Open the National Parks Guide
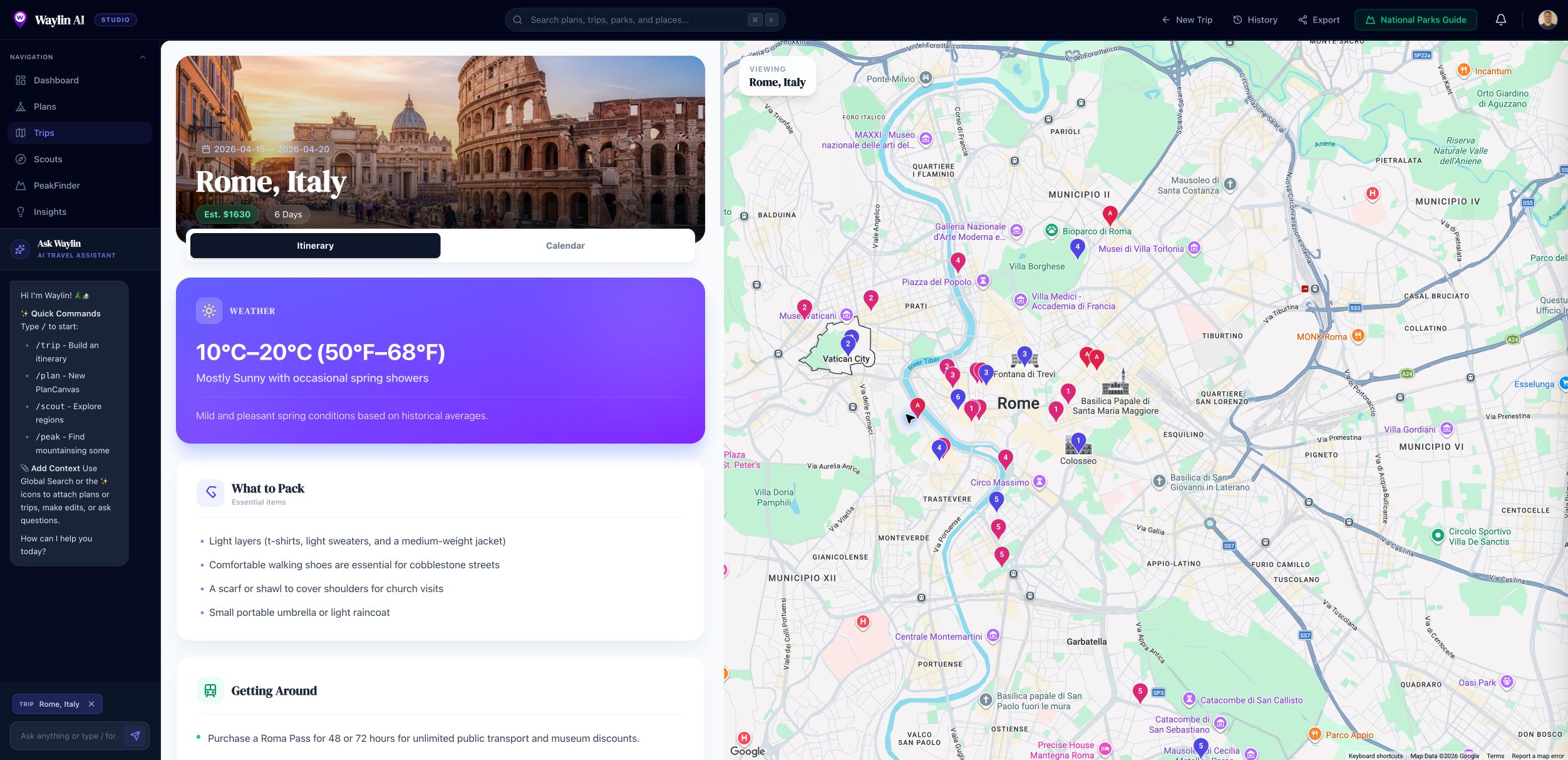The image size is (1568, 760). [1415, 20]
